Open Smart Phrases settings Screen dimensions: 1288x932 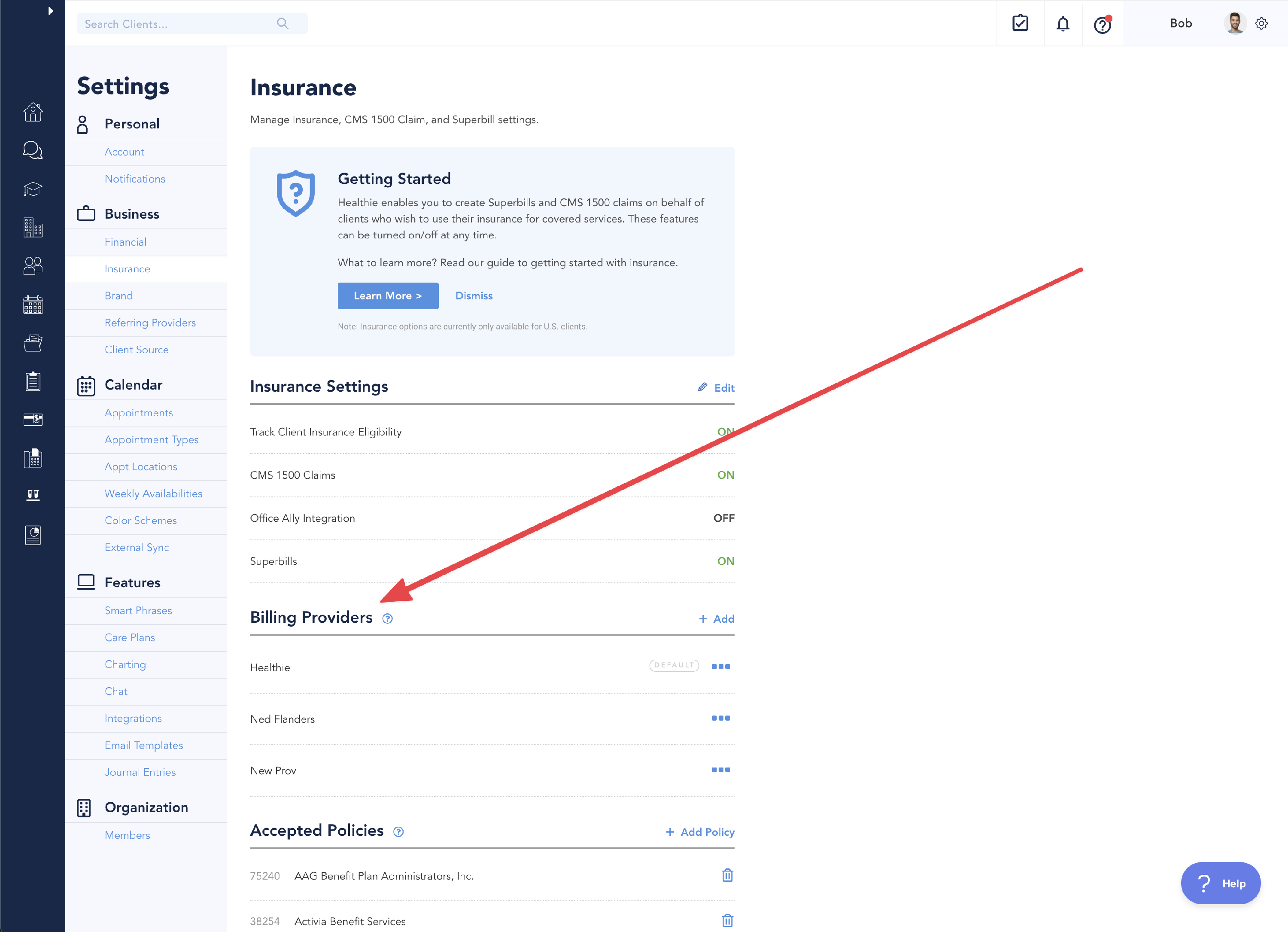(138, 611)
